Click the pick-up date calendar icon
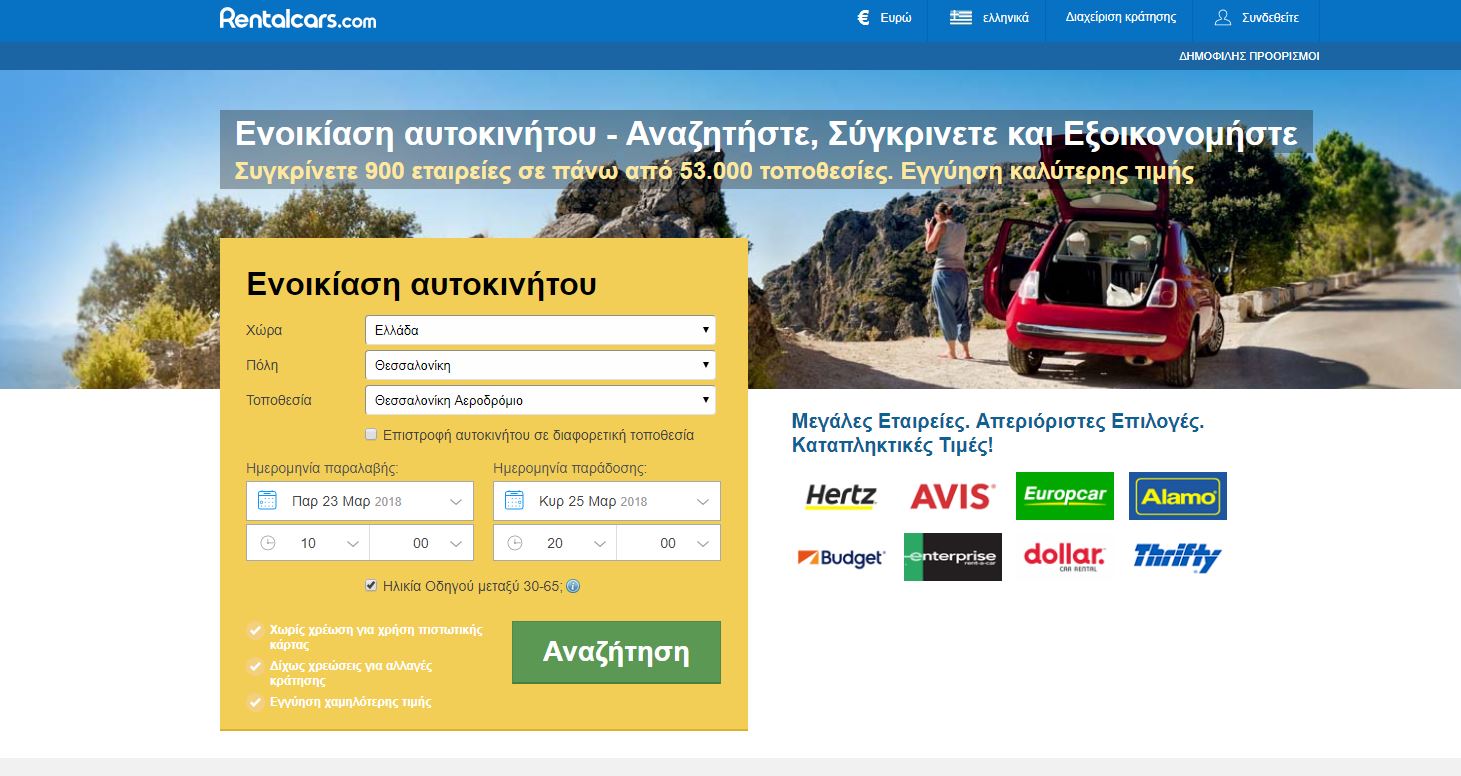Screen dimensions: 1461x776 (x=267, y=500)
